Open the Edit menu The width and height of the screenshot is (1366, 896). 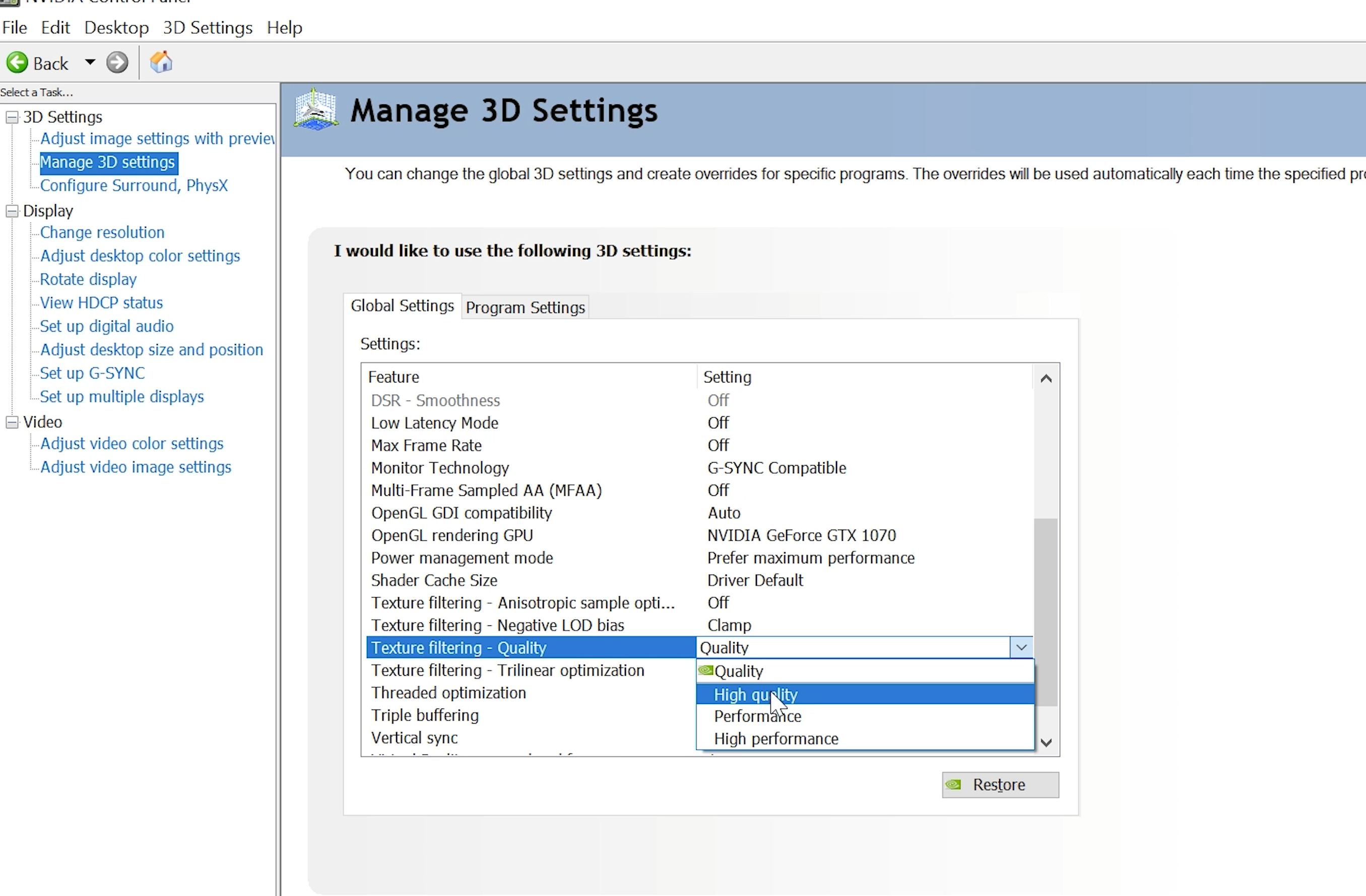55,28
